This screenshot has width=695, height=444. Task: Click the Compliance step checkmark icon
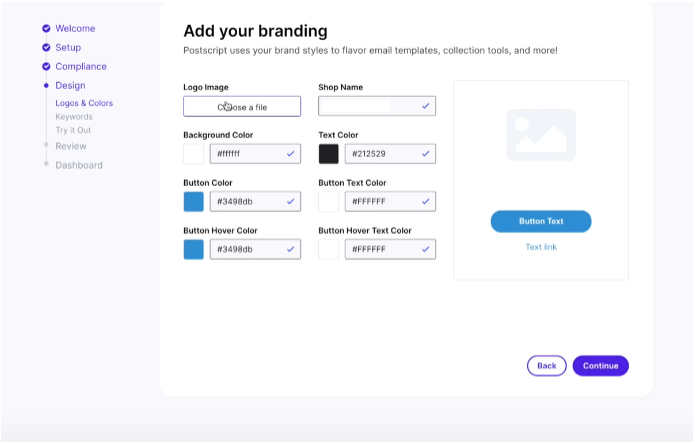pos(46,66)
